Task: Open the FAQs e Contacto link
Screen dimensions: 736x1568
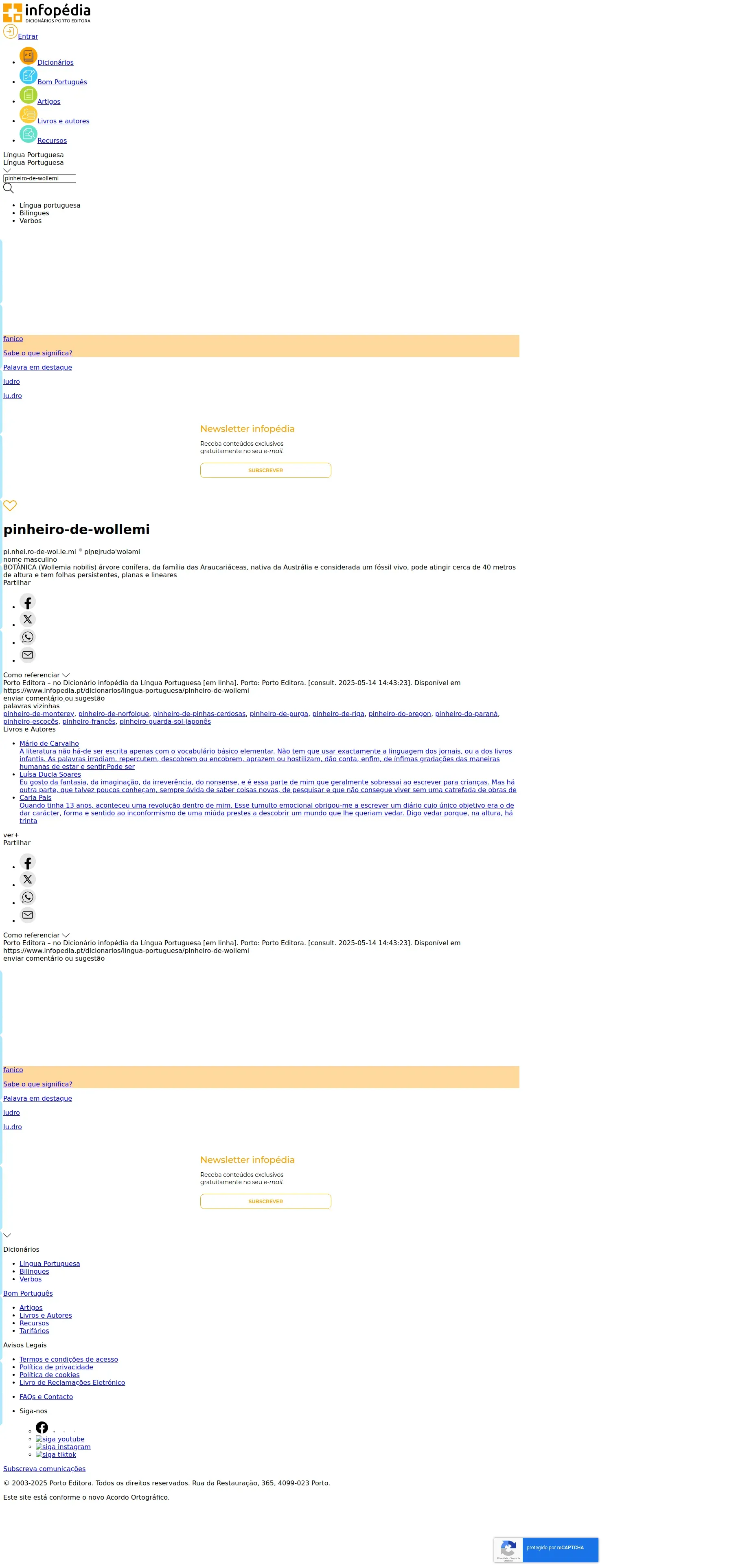Action: (46, 1397)
